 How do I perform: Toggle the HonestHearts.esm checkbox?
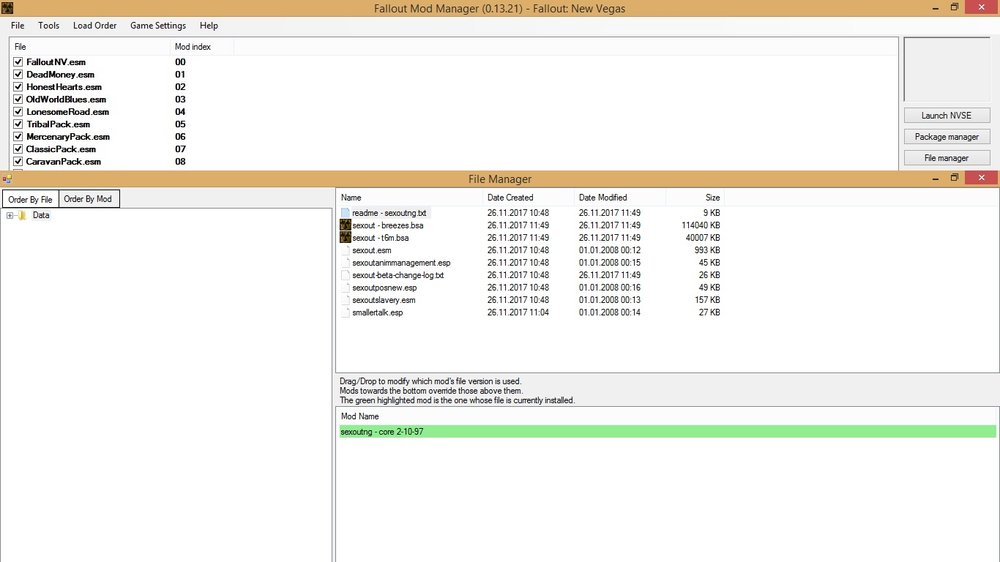tap(18, 87)
